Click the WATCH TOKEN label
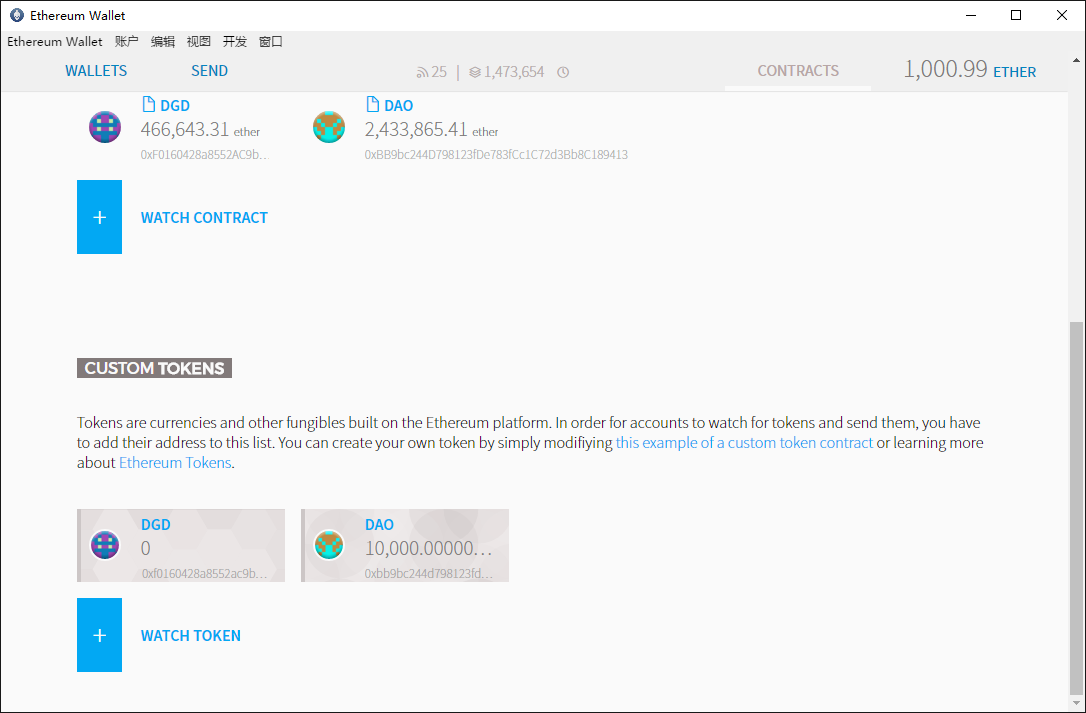Viewport: 1086px width, 713px height. [x=191, y=635]
